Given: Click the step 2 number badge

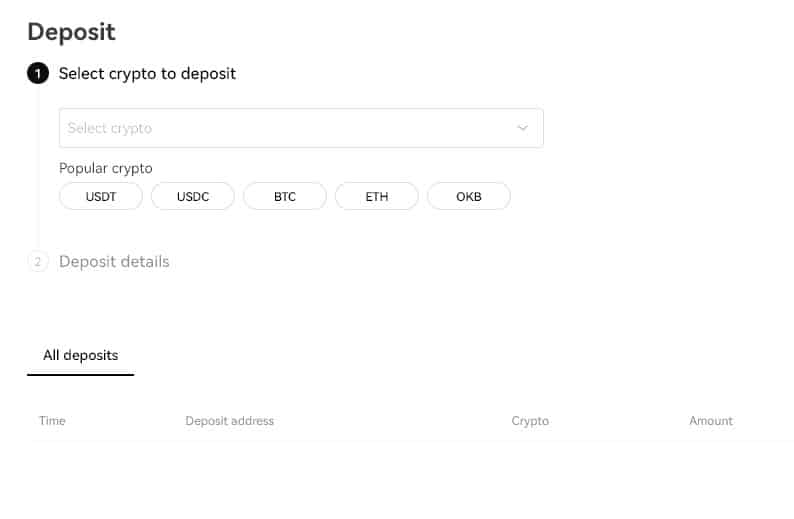Looking at the screenshot, I should tap(38, 262).
